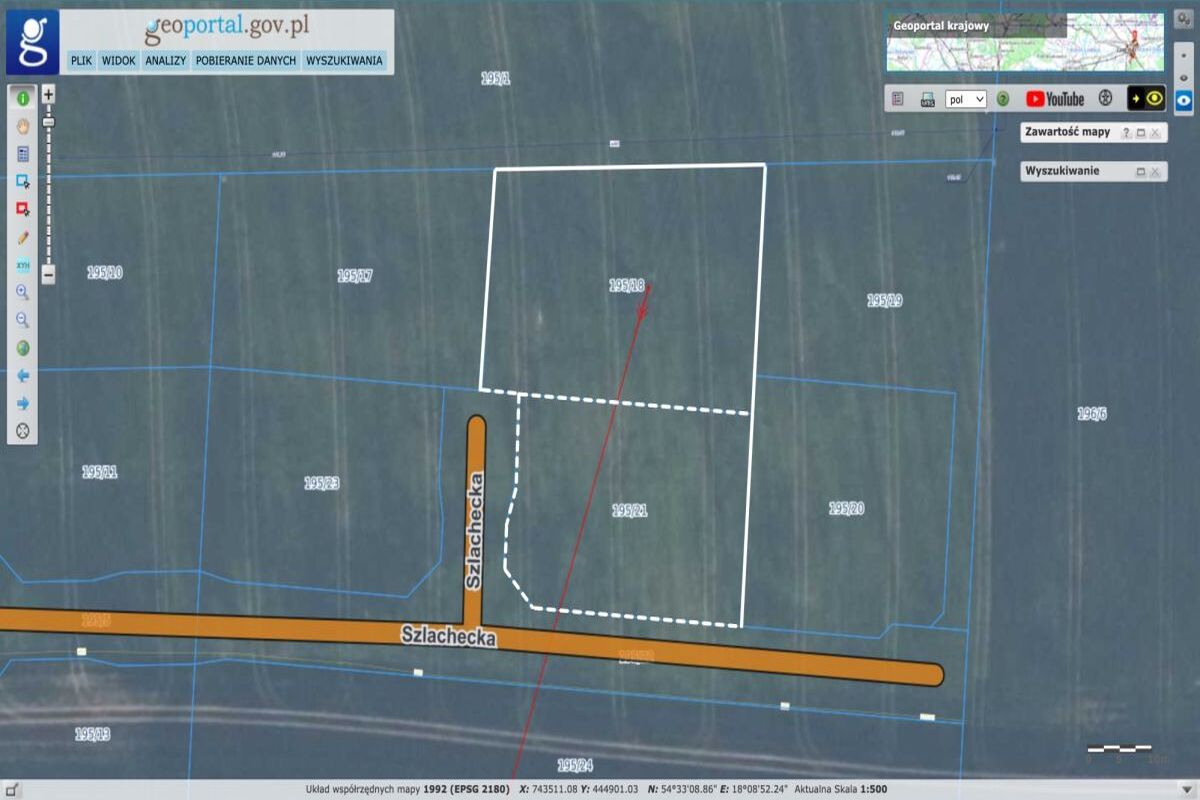The image size is (1200, 800).
Task: Go to previous map view arrow
Action: [x=22, y=376]
